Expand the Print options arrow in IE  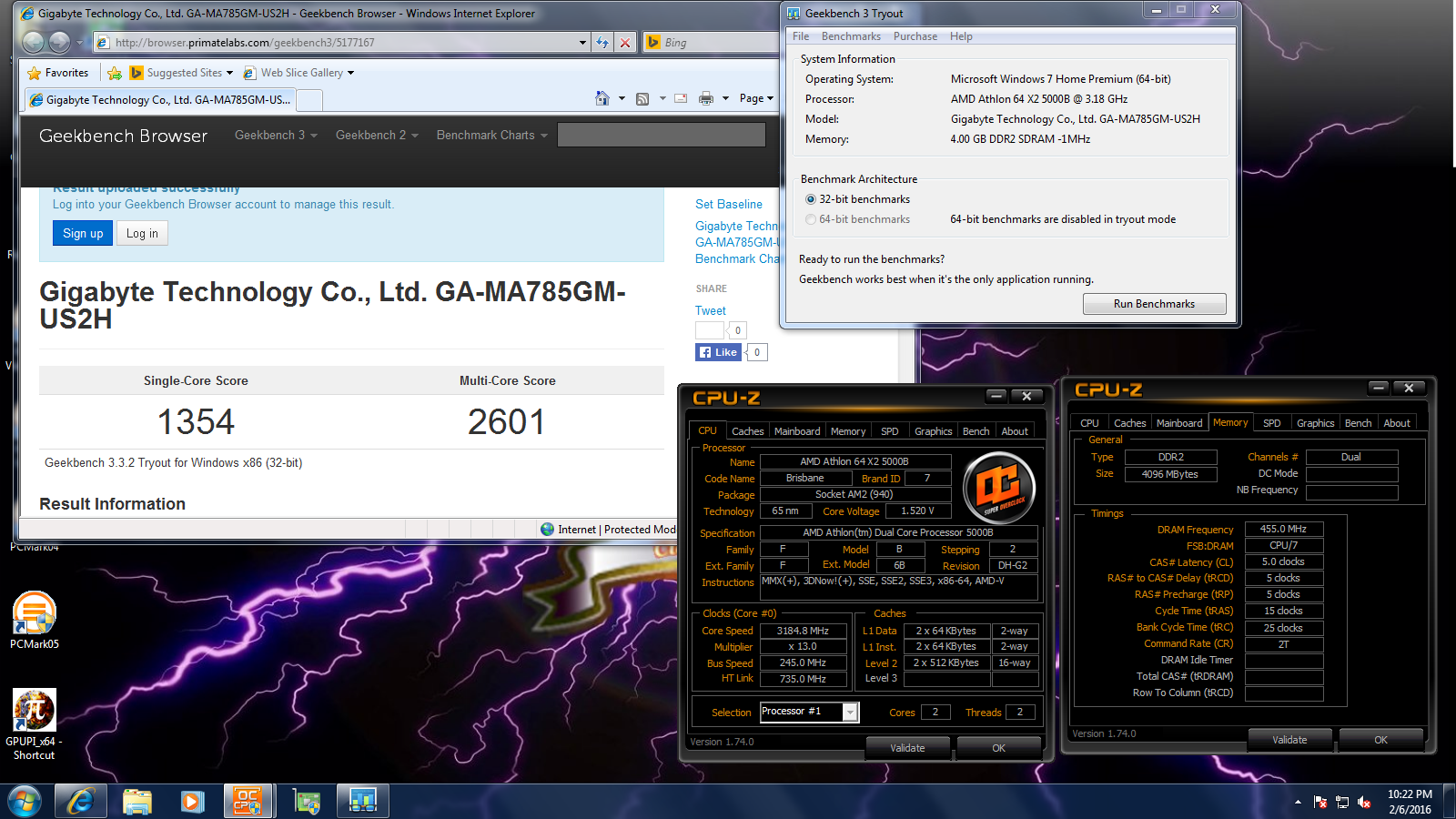pyautogui.click(x=725, y=98)
